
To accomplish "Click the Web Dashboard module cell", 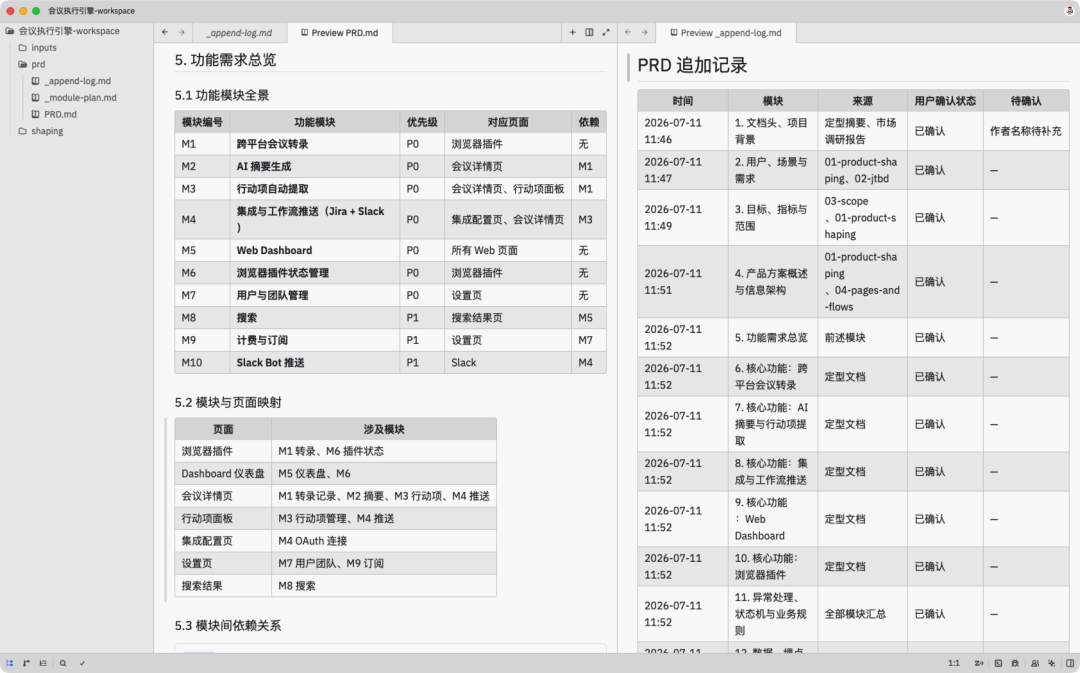I will click(x=315, y=250).
